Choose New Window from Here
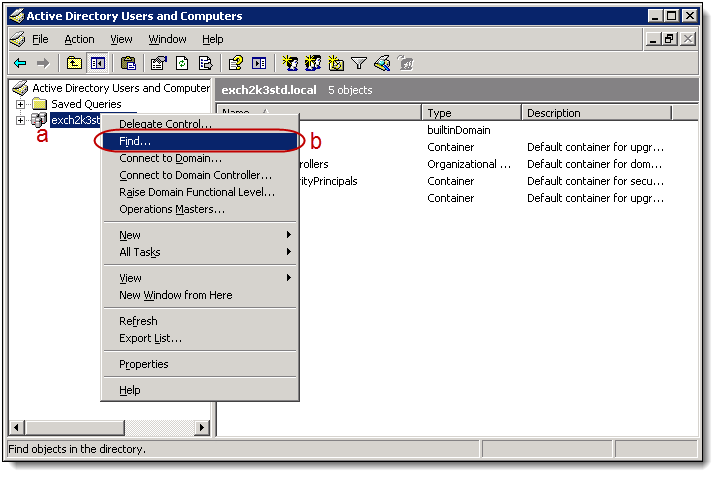 click(x=200, y=295)
